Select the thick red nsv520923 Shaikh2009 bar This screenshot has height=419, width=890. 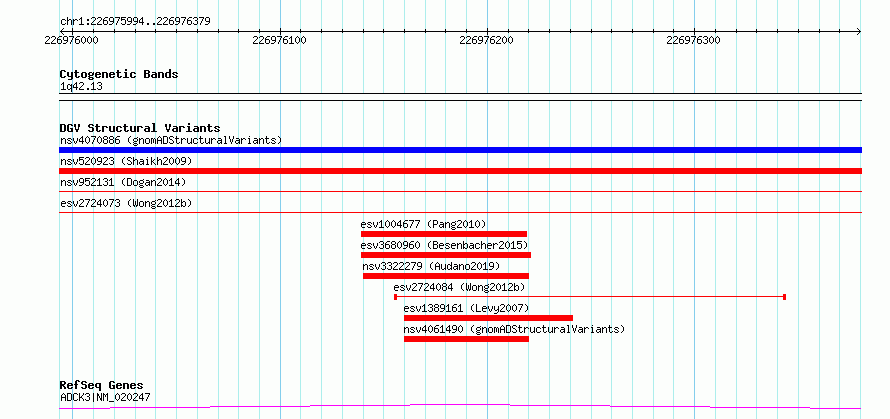(460, 171)
